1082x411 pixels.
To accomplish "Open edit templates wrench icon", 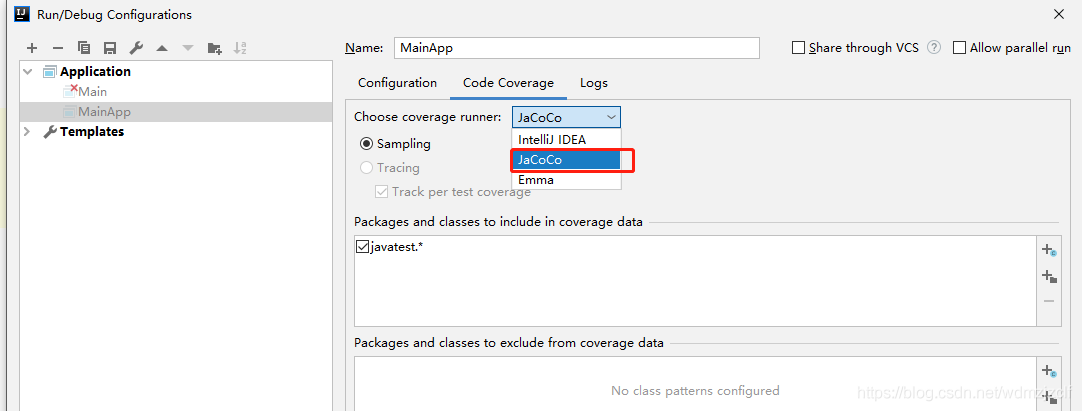I will 136,48.
